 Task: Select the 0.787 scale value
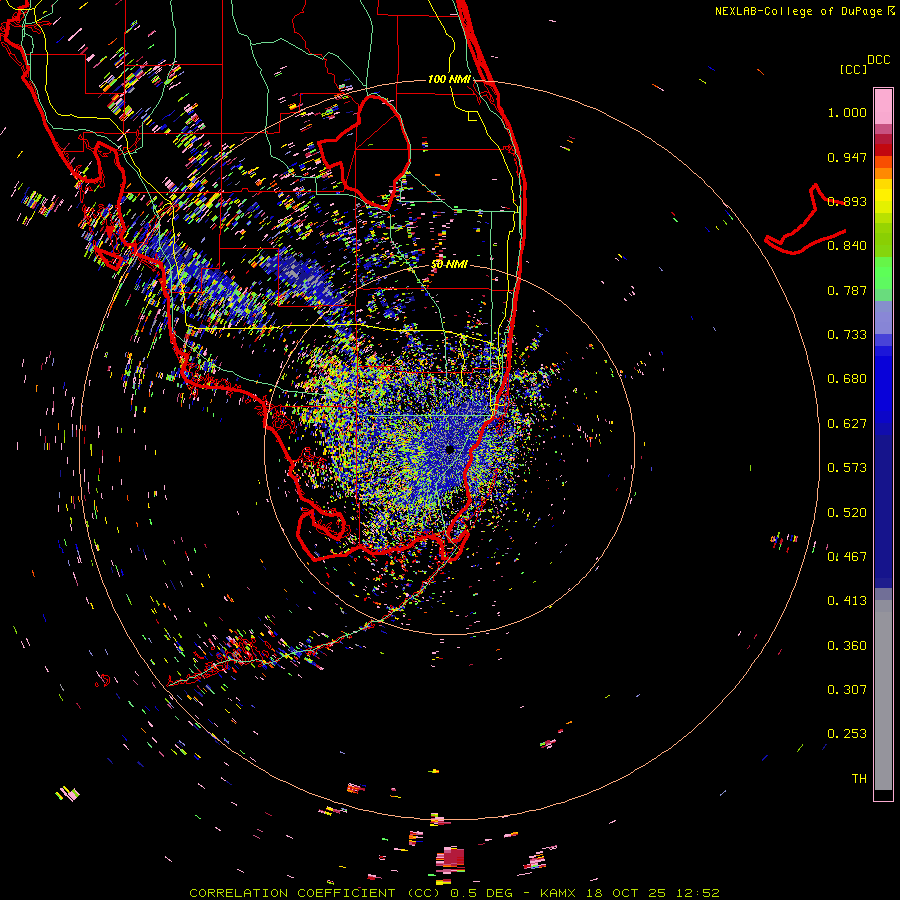pyautogui.click(x=847, y=290)
